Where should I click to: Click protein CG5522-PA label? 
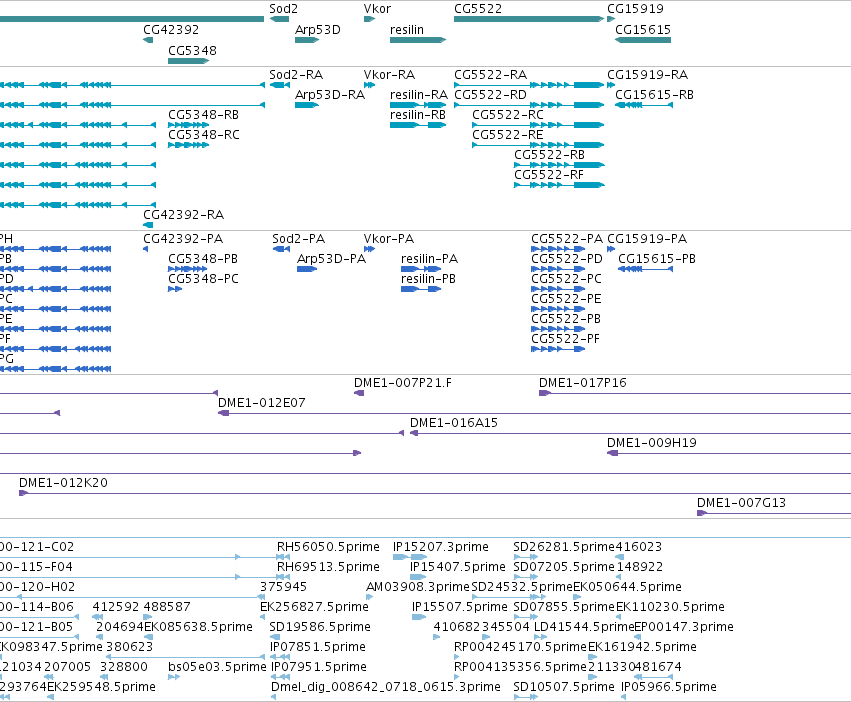pyautogui.click(x=567, y=239)
